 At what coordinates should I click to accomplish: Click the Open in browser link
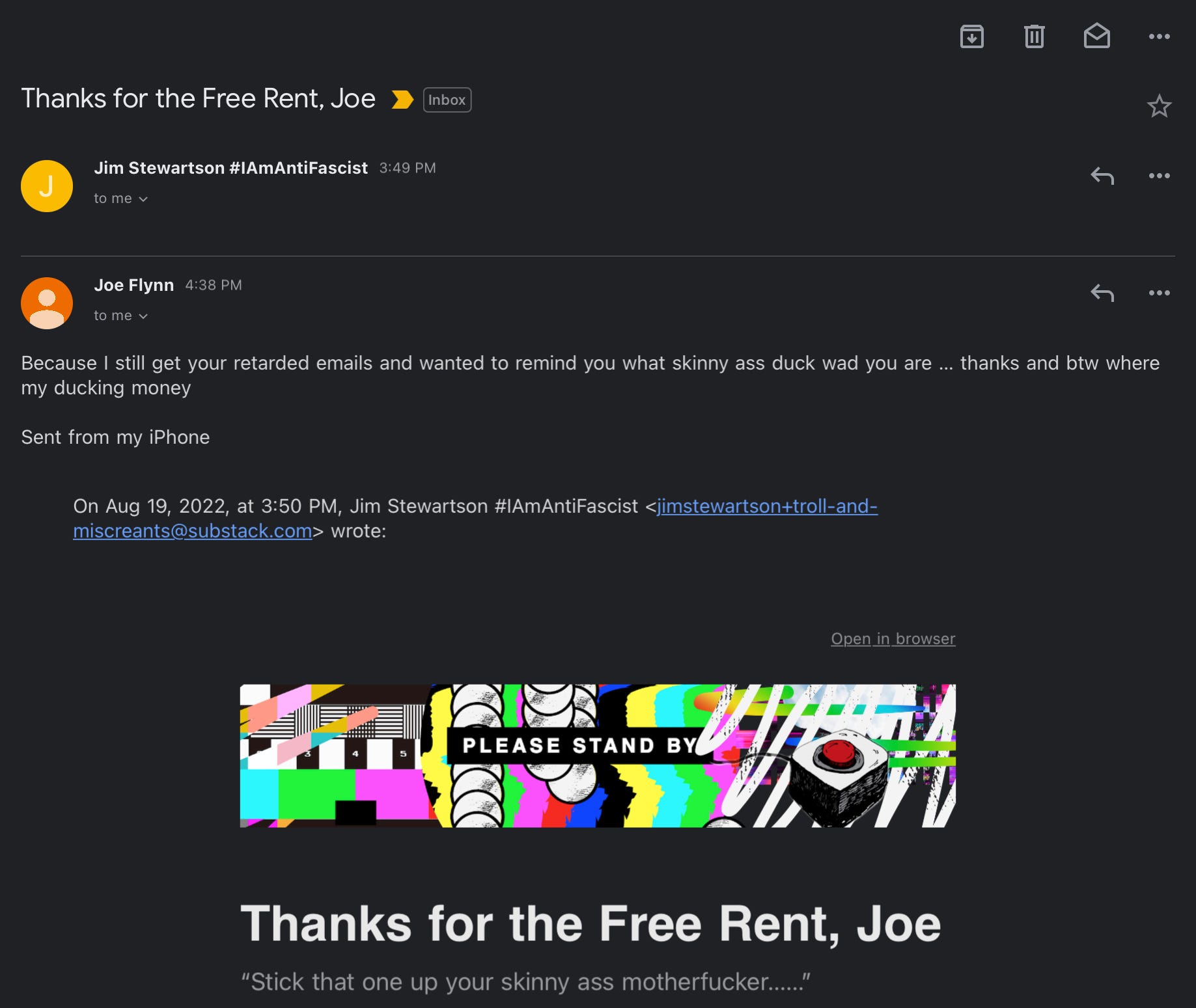pos(893,638)
